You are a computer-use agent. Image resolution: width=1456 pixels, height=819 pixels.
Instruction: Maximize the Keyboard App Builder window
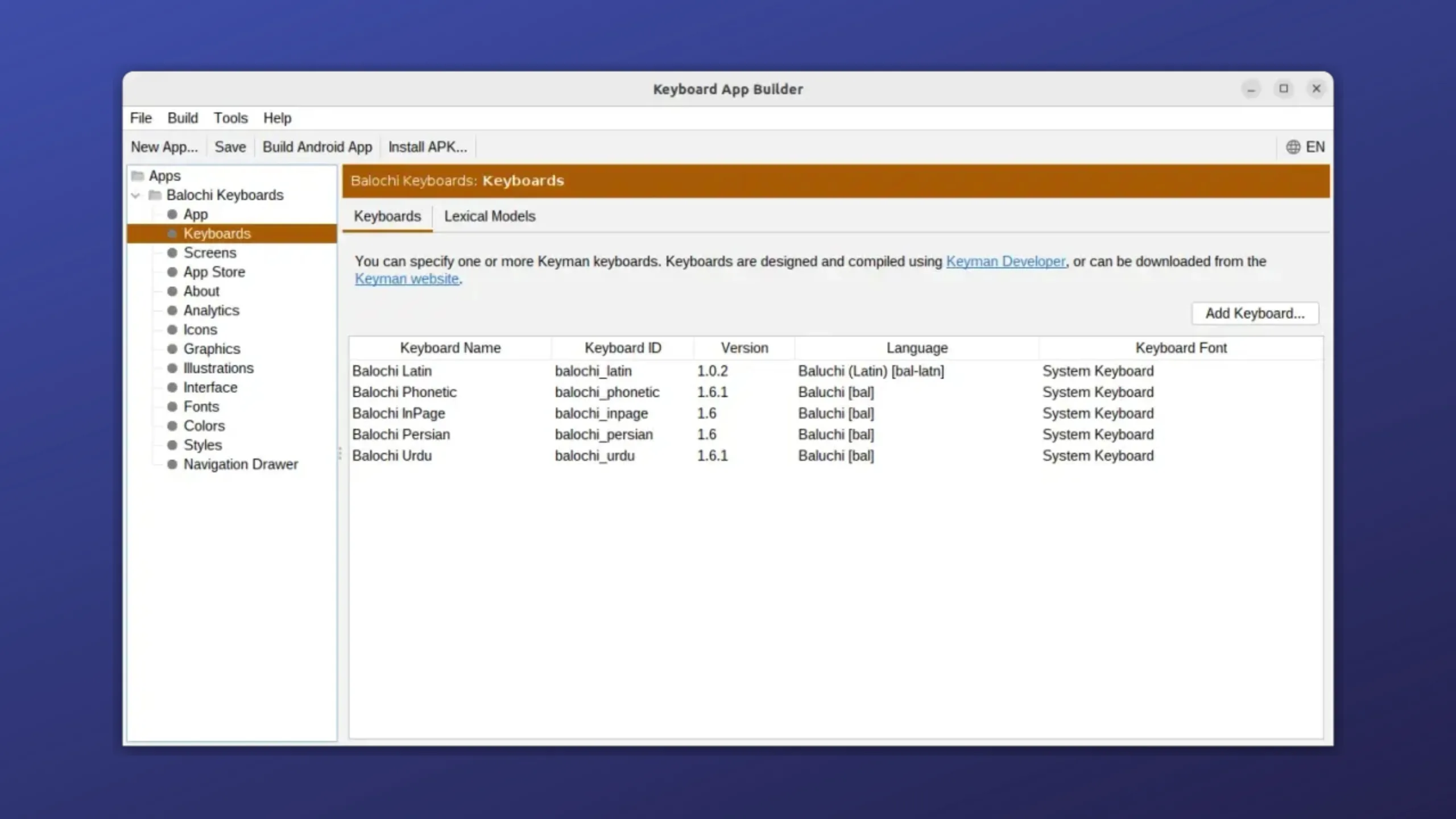(1284, 89)
